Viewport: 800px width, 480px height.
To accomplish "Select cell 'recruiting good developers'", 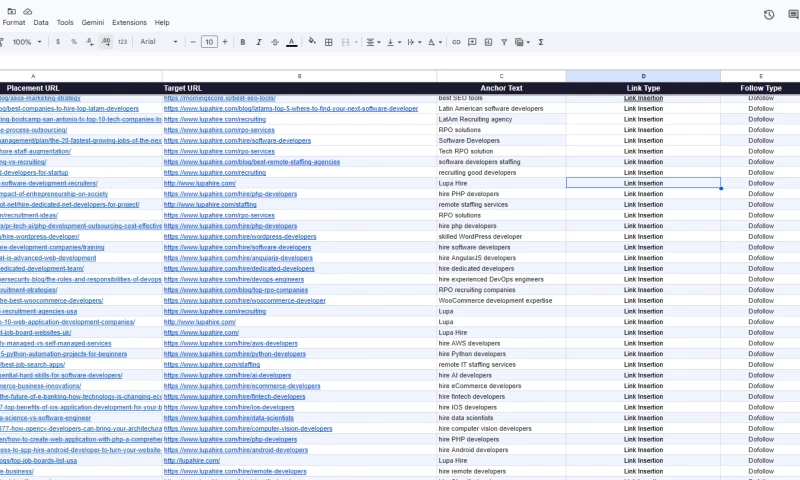I will (x=502, y=172).
